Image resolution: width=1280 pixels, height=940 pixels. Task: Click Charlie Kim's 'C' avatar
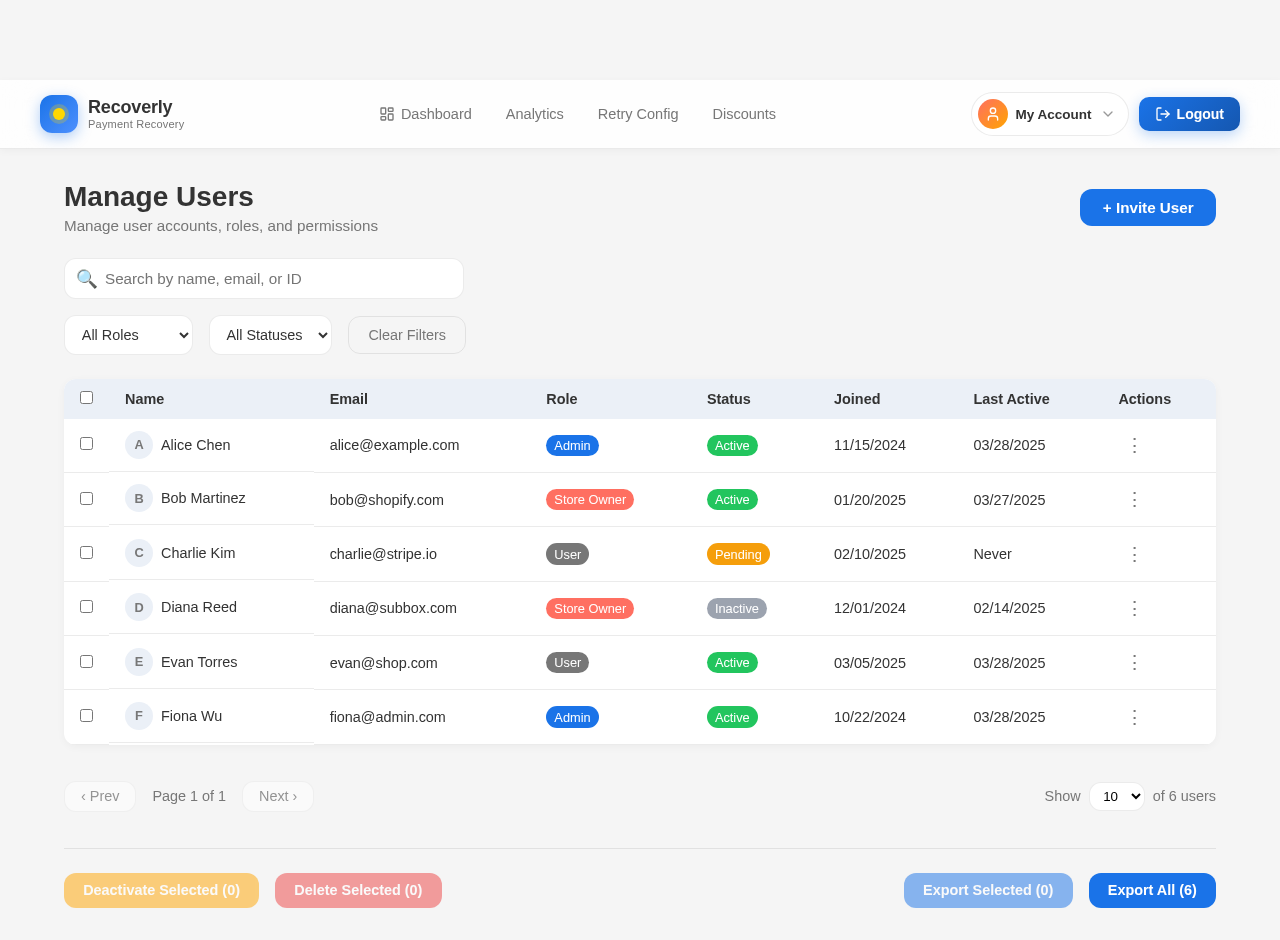pos(139,553)
